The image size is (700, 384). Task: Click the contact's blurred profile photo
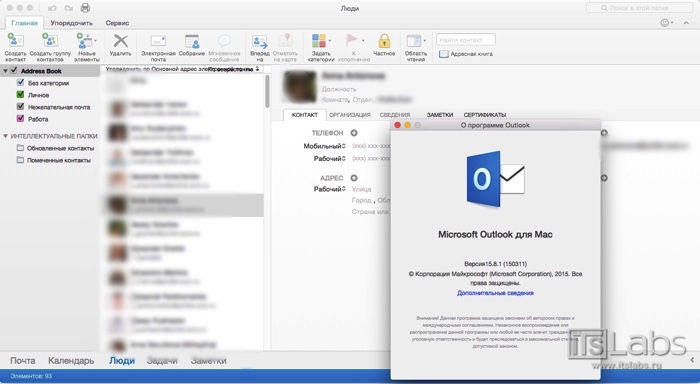click(x=300, y=87)
